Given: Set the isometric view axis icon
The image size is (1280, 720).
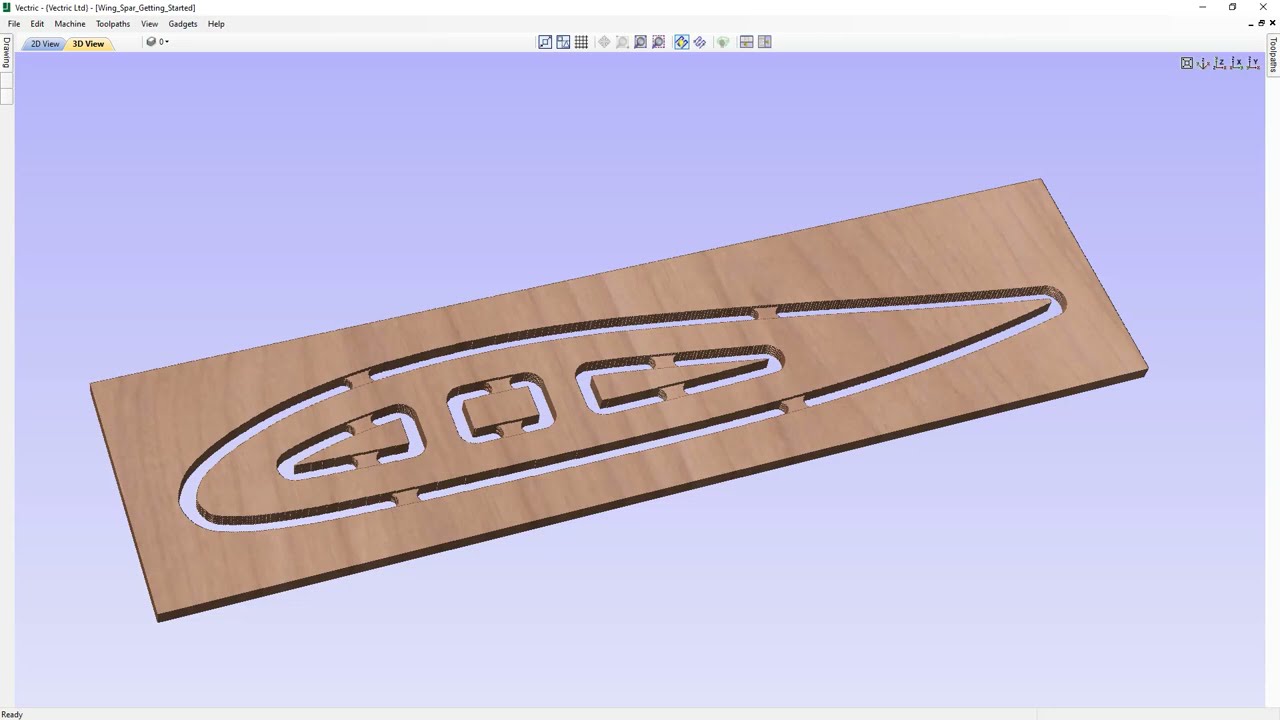Looking at the screenshot, I should pos(1204,63).
